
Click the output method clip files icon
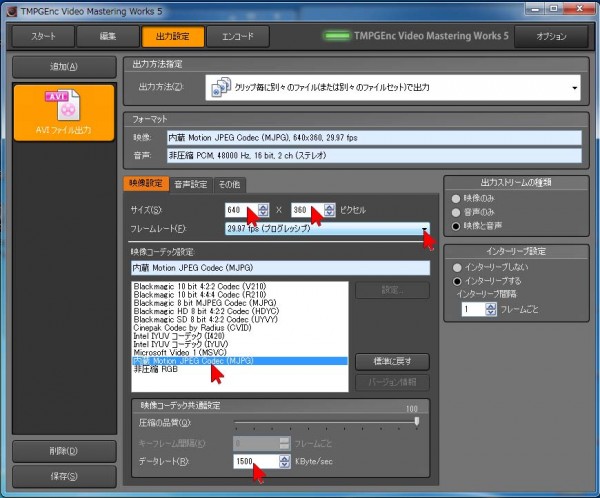tap(219, 87)
